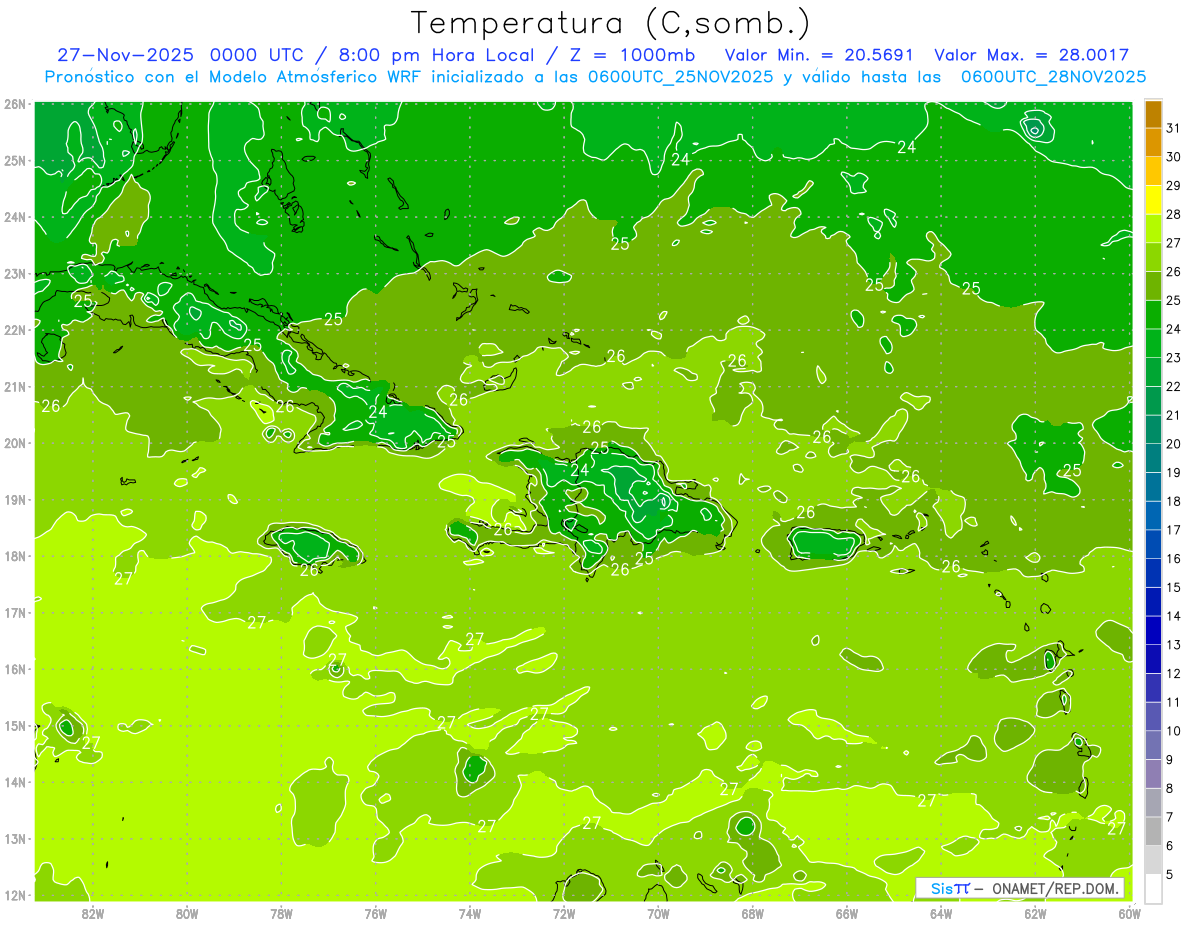
Task: Click the 80W longitude axis label
Action: click(186, 913)
